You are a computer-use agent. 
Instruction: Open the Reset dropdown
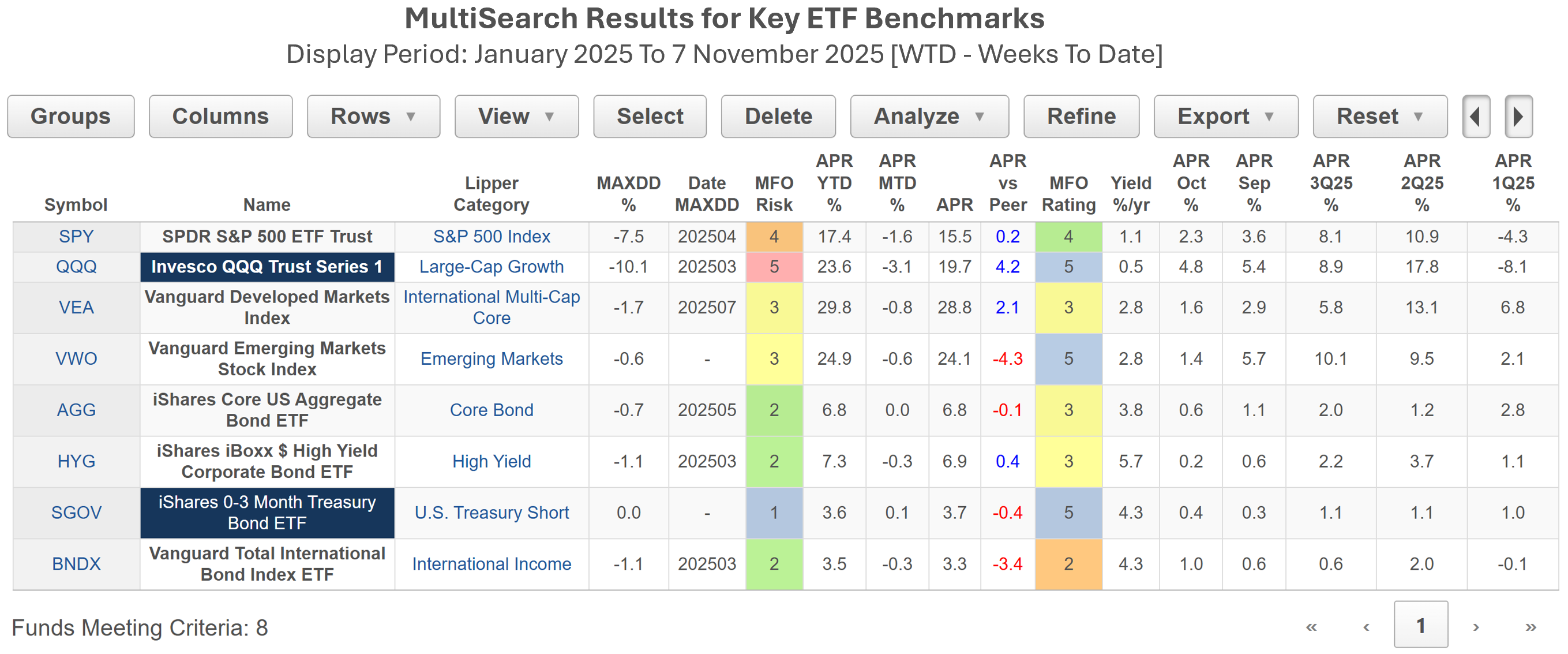coord(1379,116)
